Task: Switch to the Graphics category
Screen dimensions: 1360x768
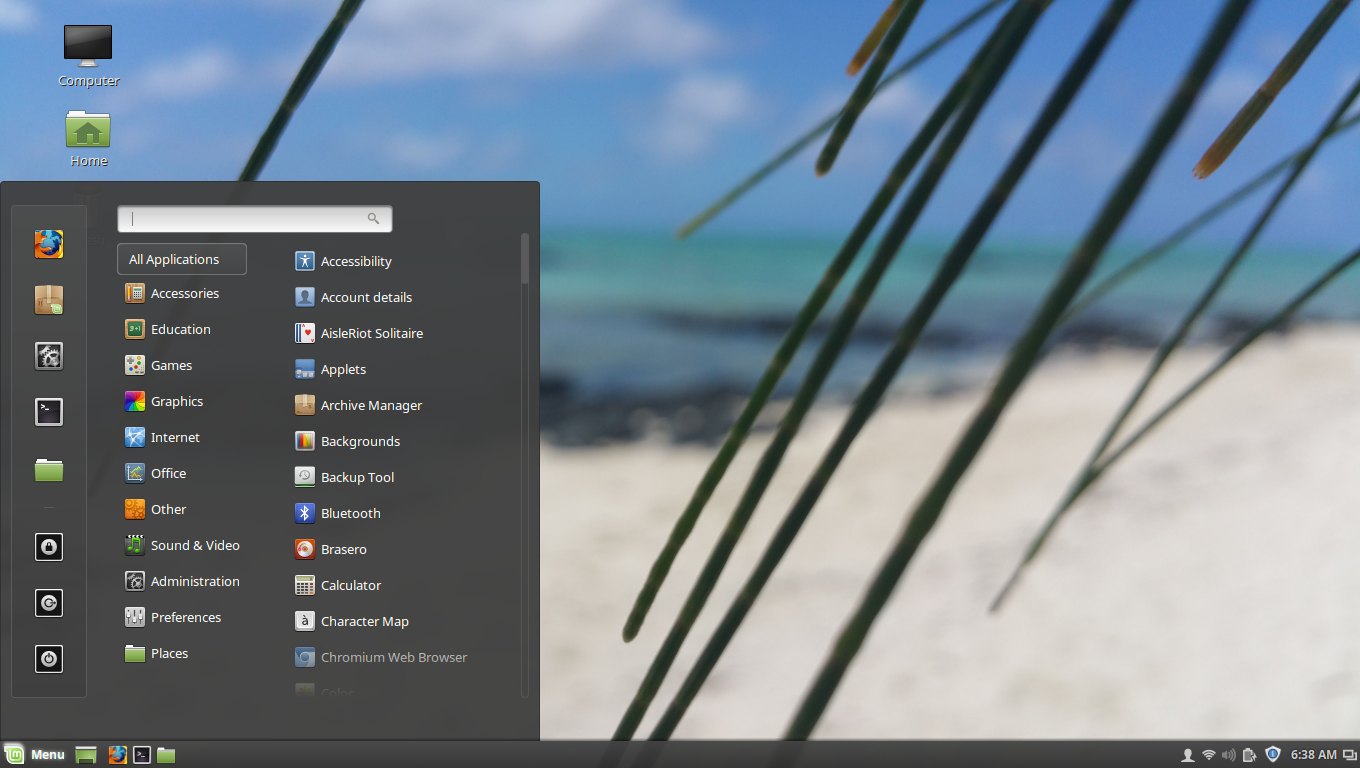Action: (x=175, y=401)
